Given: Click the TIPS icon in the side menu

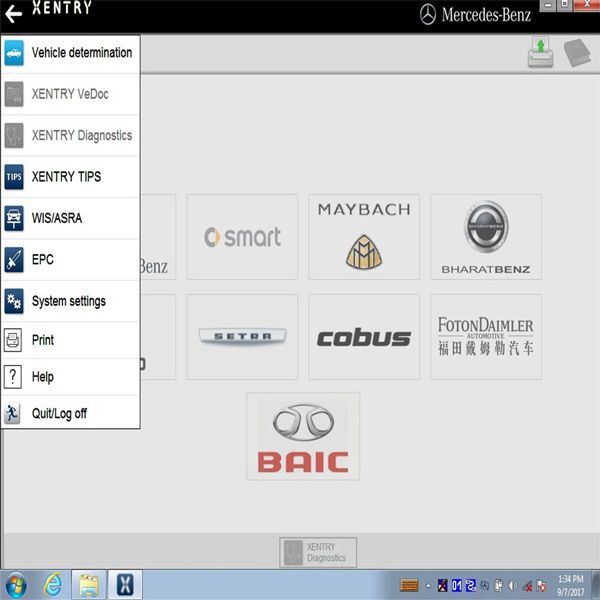Looking at the screenshot, I should tap(14, 177).
